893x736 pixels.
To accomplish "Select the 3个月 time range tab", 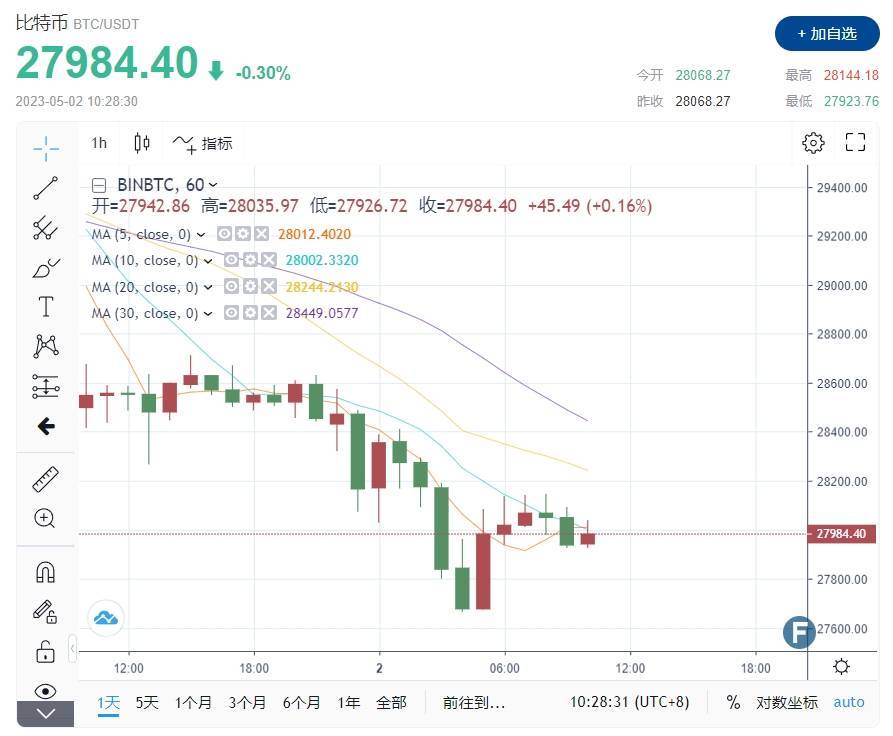I will coord(247,703).
